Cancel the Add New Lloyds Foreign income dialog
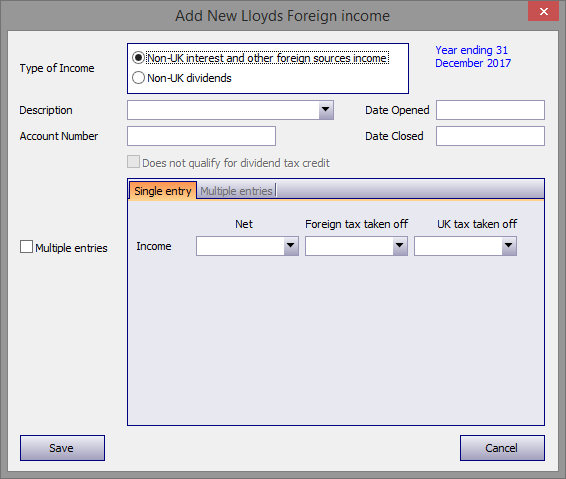566x479 pixels. pyautogui.click(x=502, y=448)
